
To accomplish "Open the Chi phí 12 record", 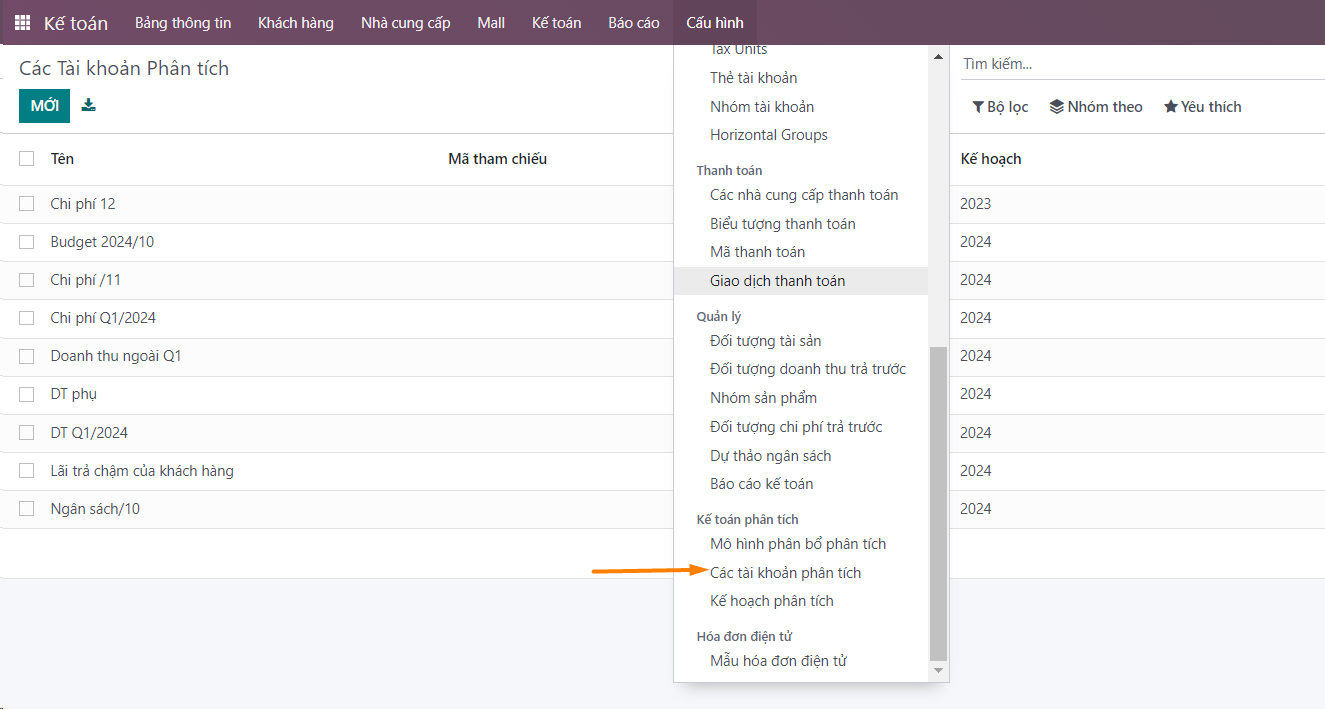I will 83,204.
